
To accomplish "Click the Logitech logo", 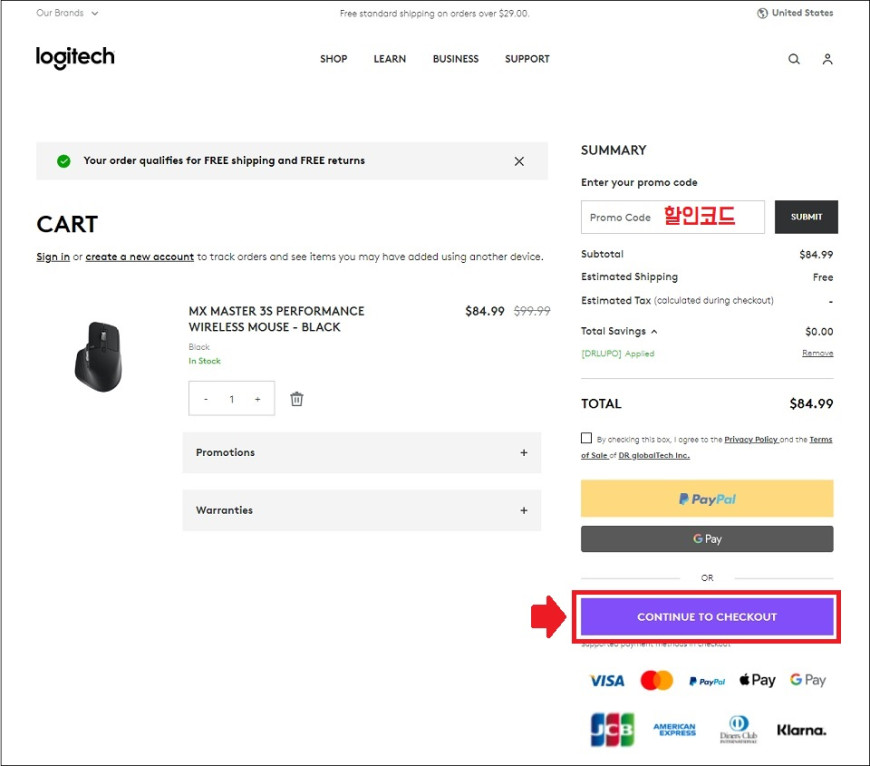I will pyautogui.click(x=75, y=57).
